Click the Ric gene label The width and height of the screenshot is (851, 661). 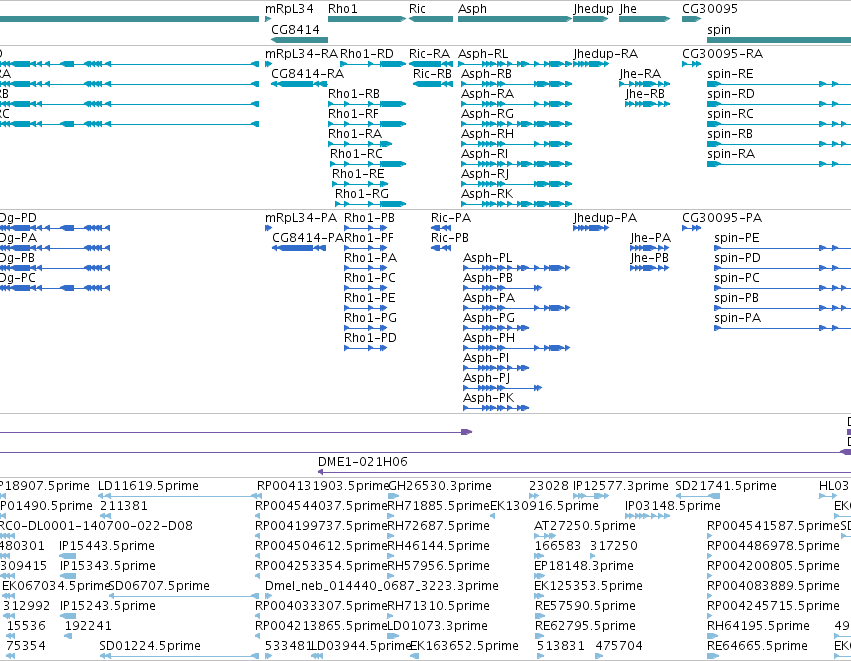coord(417,9)
